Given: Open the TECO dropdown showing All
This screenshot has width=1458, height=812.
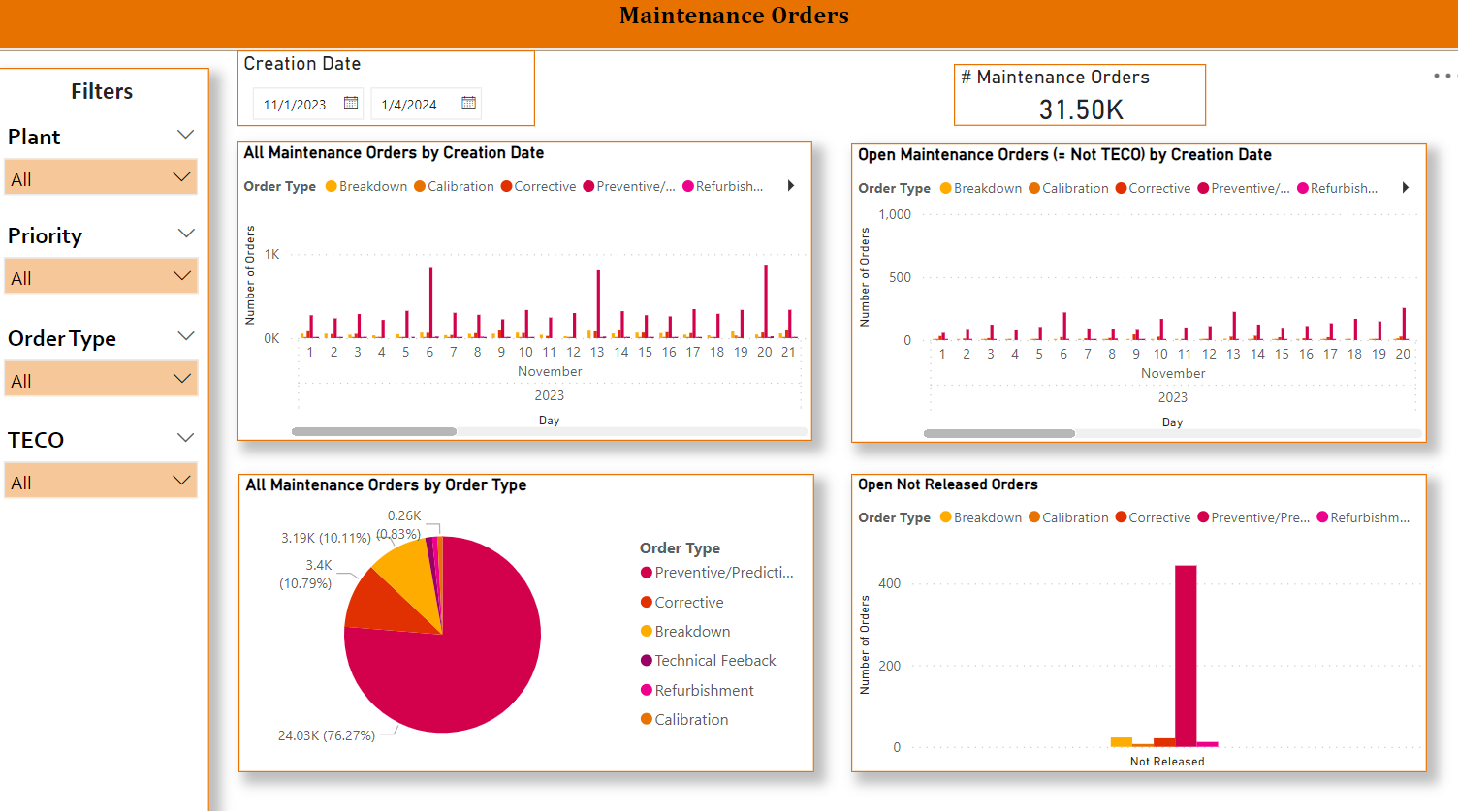Looking at the screenshot, I should tap(101, 482).
